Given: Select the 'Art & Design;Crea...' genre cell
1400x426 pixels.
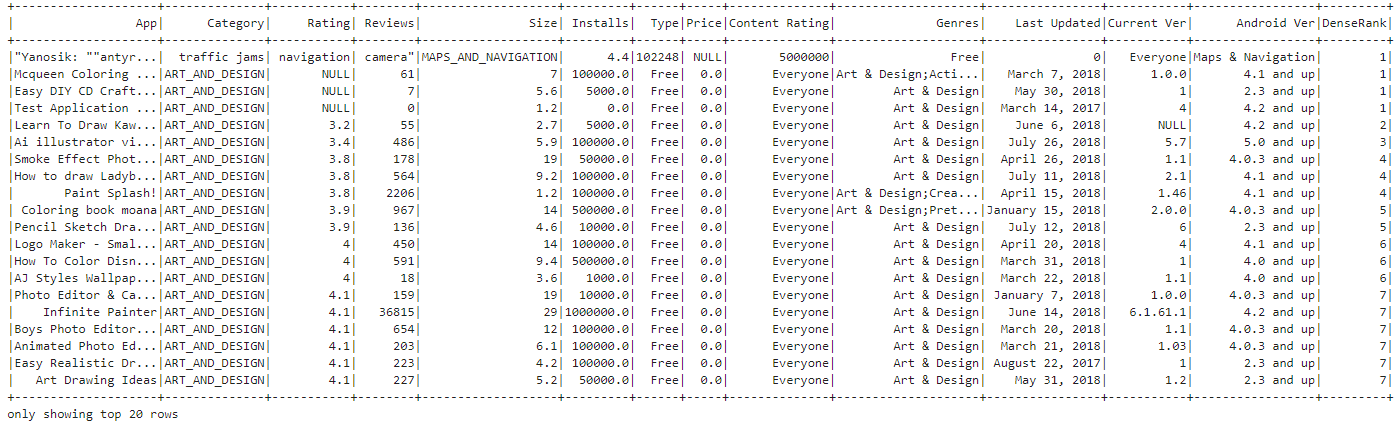Looking at the screenshot, I should point(908,193).
